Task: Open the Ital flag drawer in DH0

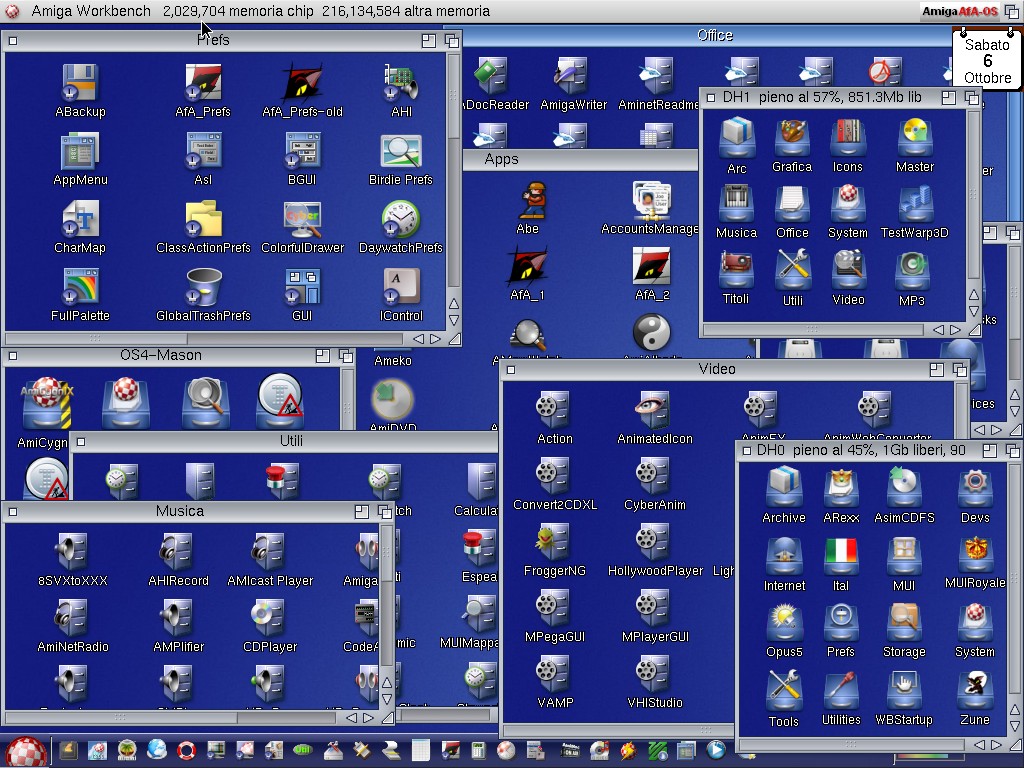Action: 841,556
